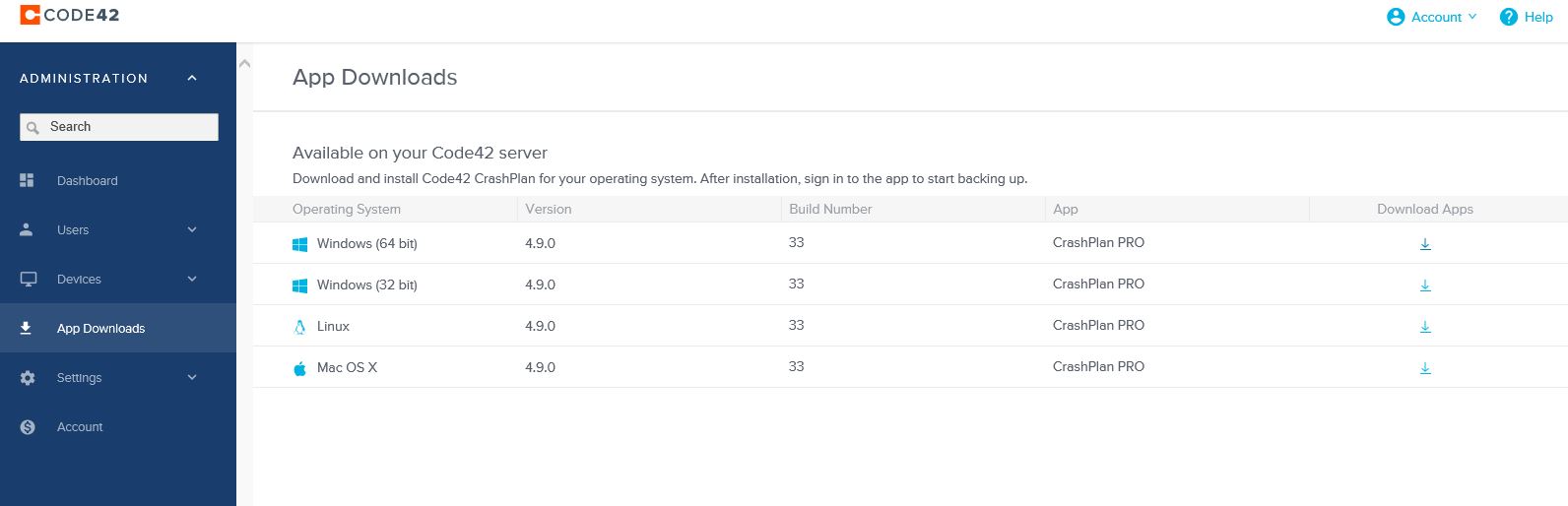
Task: Click the Settings gear icon in sidebar
Action: (28, 378)
